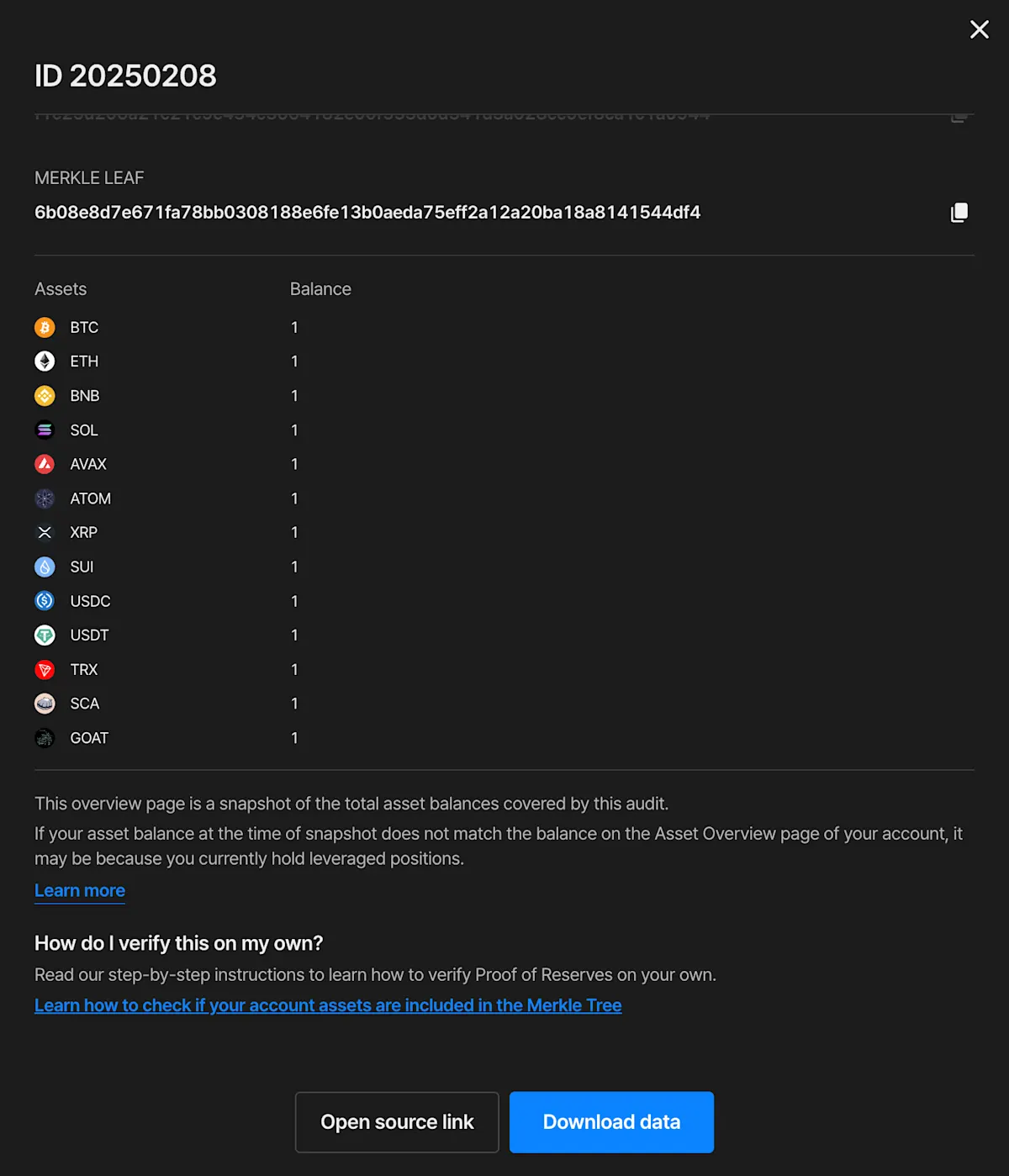Click the GOAT balance value
The image size is (1009, 1176).
(294, 738)
